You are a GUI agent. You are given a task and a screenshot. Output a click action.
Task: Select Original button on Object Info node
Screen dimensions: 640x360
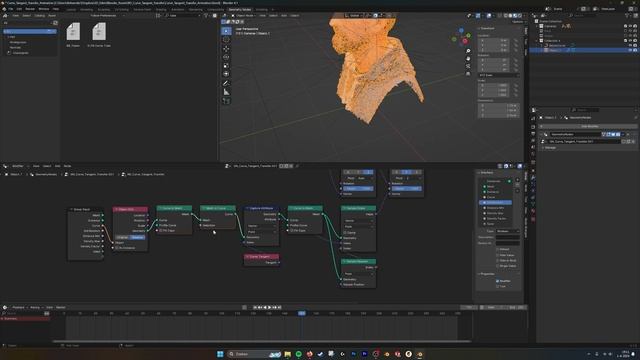(122, 237)
